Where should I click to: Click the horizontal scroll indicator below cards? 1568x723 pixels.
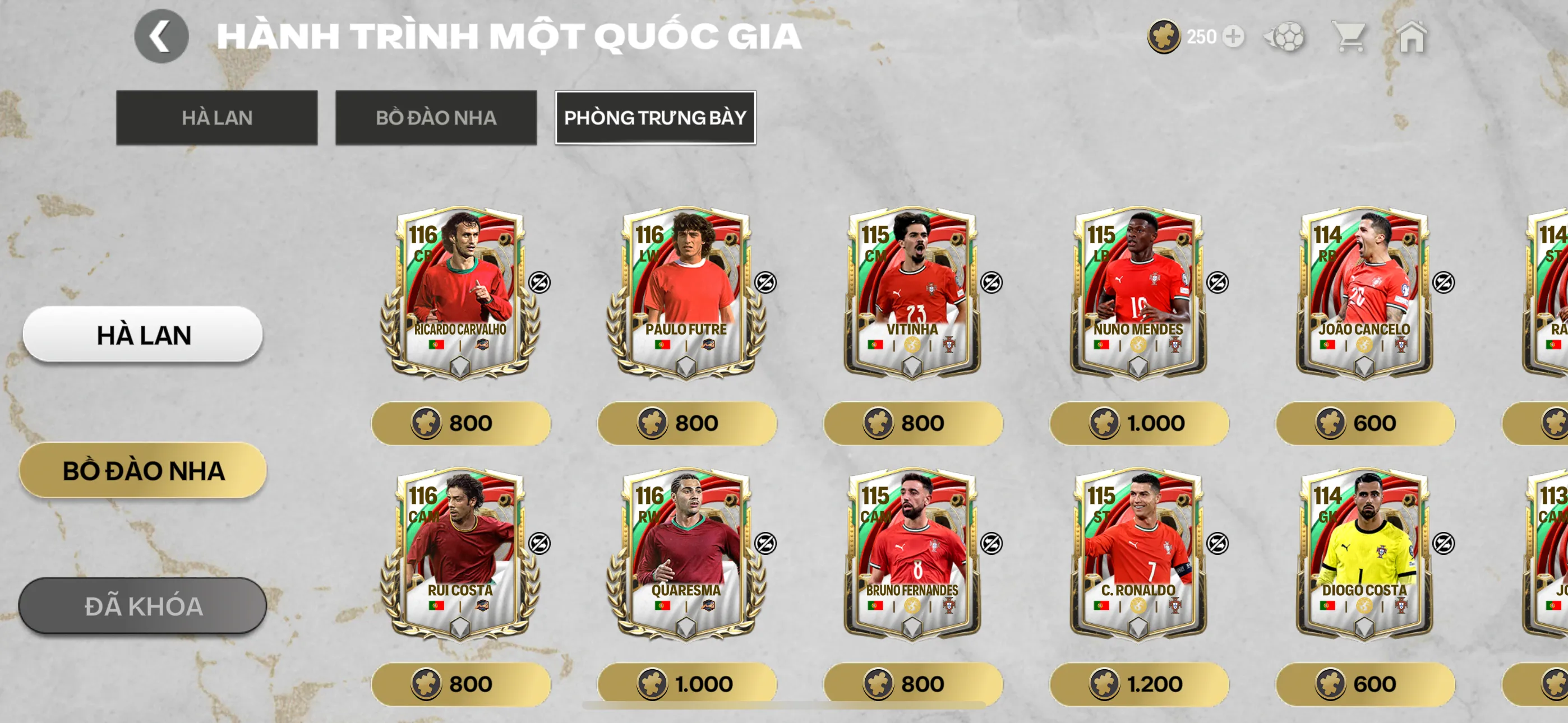coord(784,705)
